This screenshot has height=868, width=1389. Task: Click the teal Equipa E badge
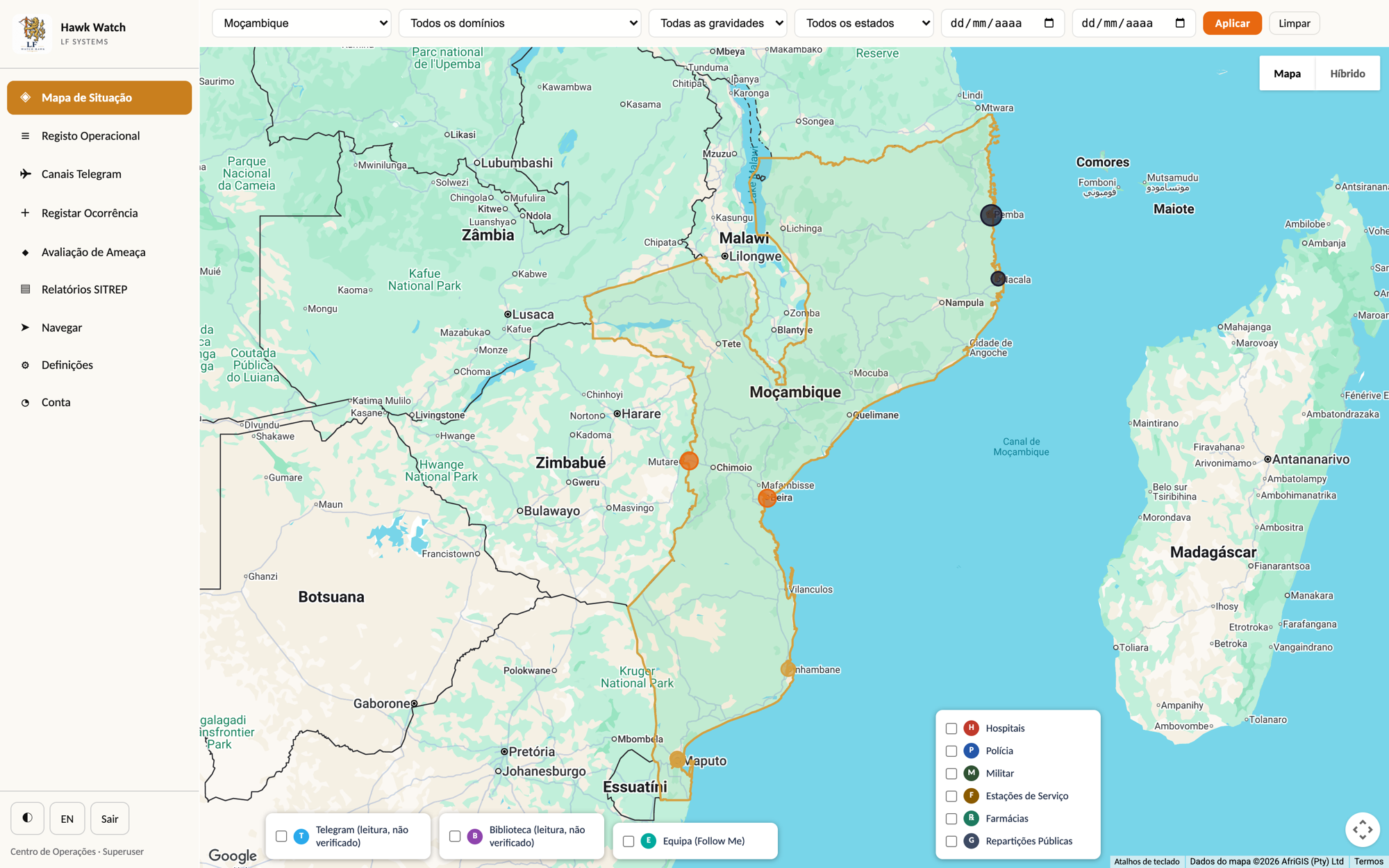click(x=649, y=841)
